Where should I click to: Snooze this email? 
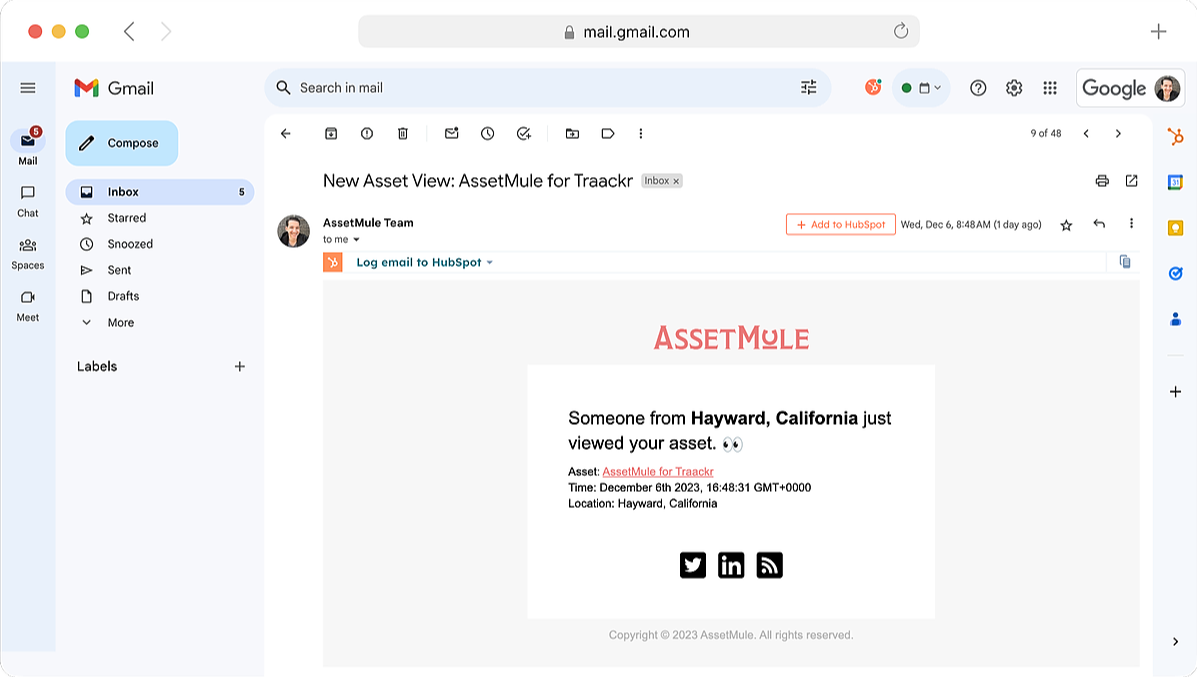pyautogui.click(x=487, y=133)
